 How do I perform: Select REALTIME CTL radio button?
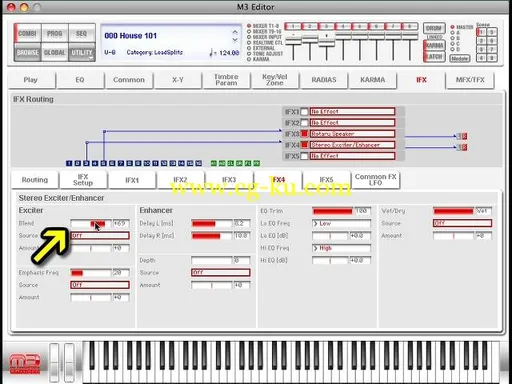point(249,43)
